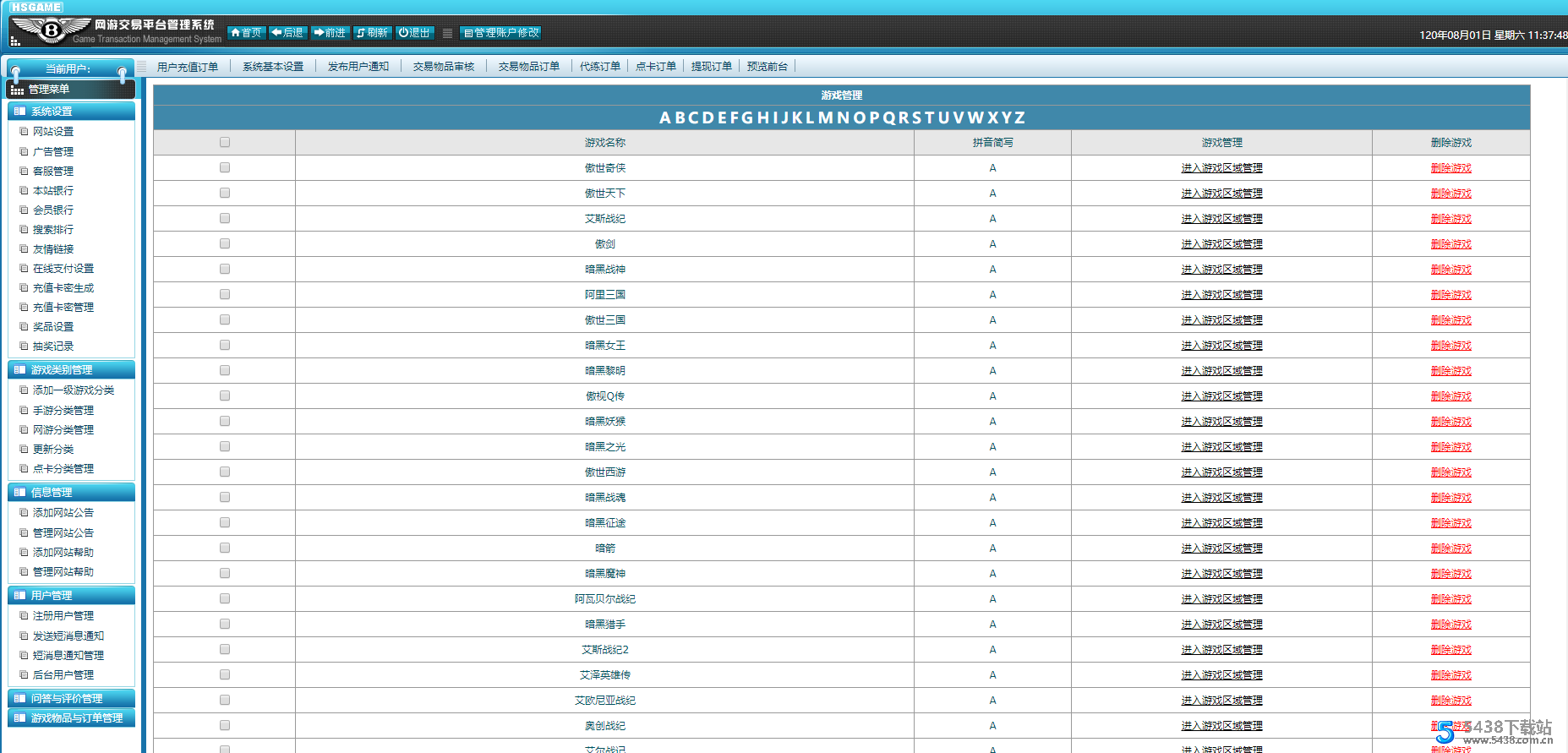Open 在线支付设置 in the sidebar
Viewport: 1568px width, 753px height.
point(63,269)
